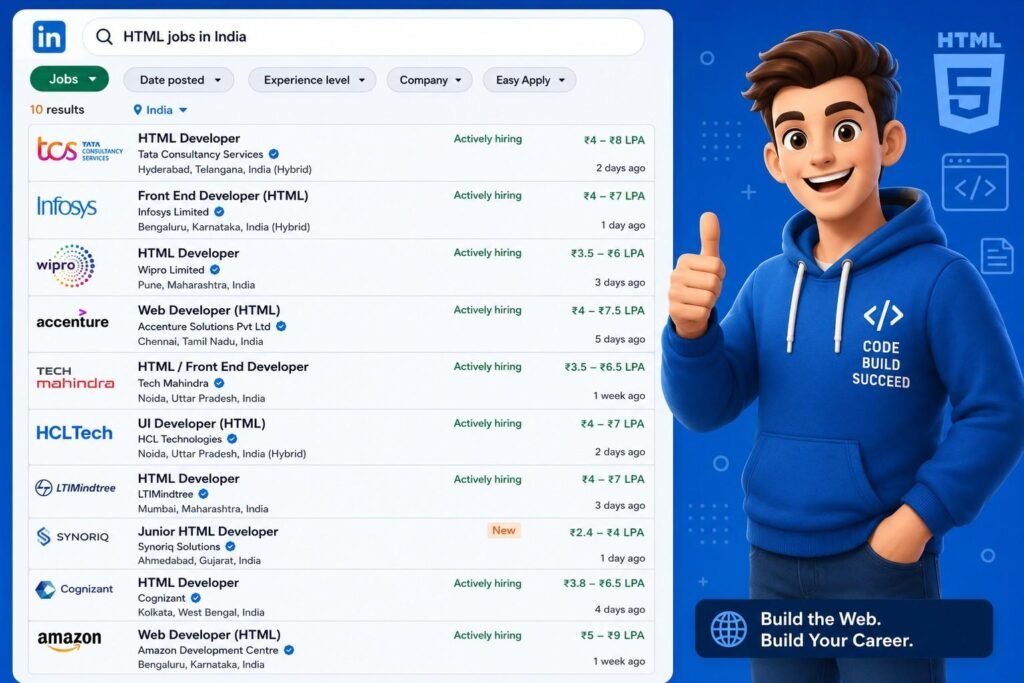
Task: Open Amazon's Web Developer (HTML) job
Action: 209,634
